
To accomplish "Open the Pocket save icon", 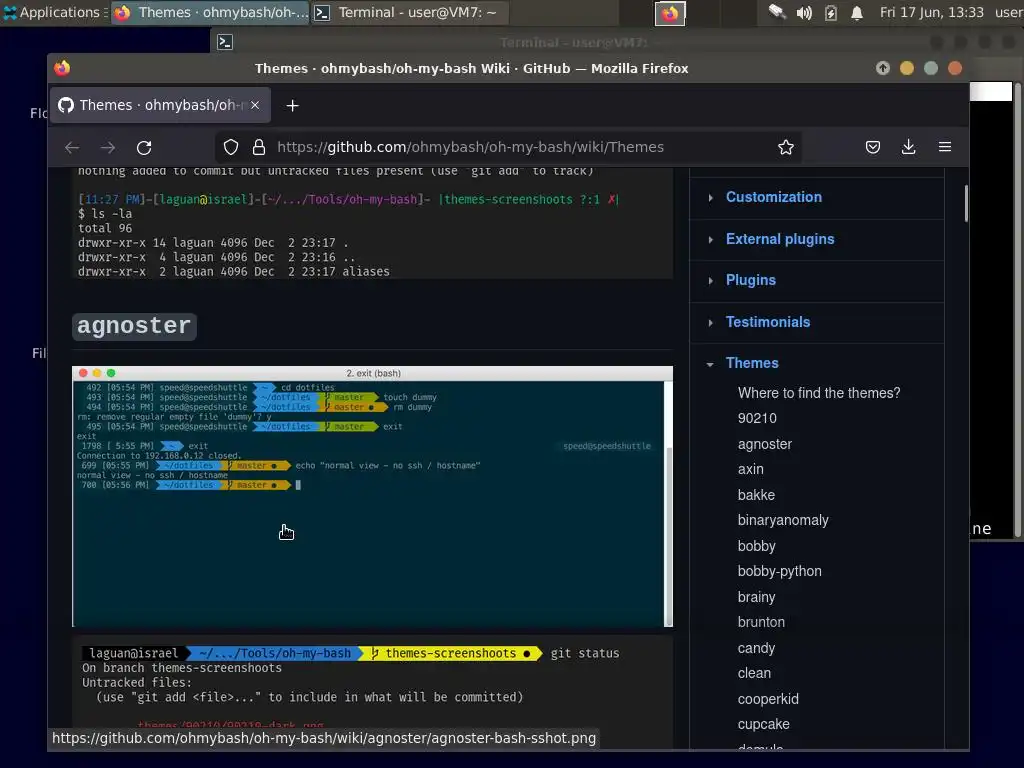I will [x=872, y=147].
